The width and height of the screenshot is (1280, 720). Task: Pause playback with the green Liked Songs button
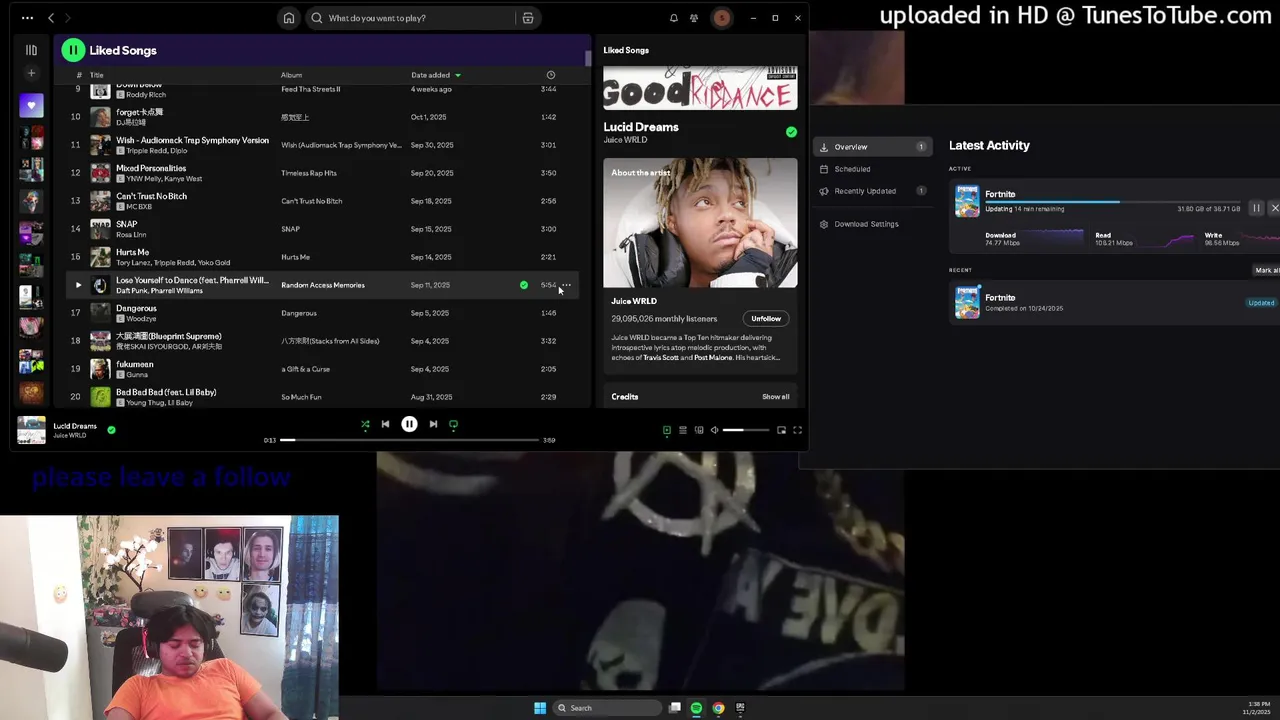73,50
